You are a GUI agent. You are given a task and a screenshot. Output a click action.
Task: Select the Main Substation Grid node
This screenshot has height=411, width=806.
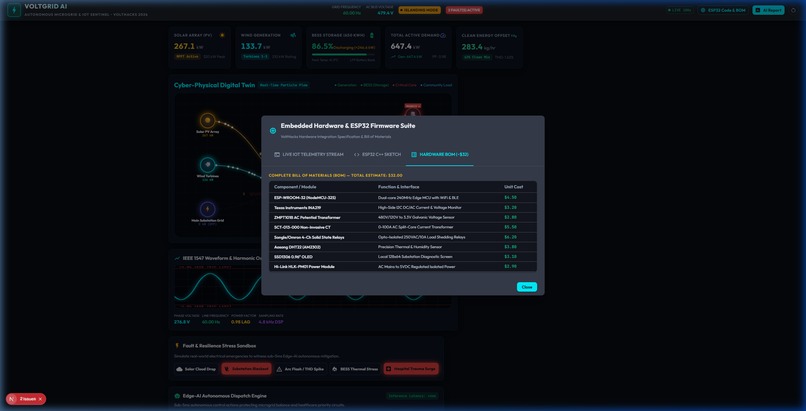coord(208,209)
